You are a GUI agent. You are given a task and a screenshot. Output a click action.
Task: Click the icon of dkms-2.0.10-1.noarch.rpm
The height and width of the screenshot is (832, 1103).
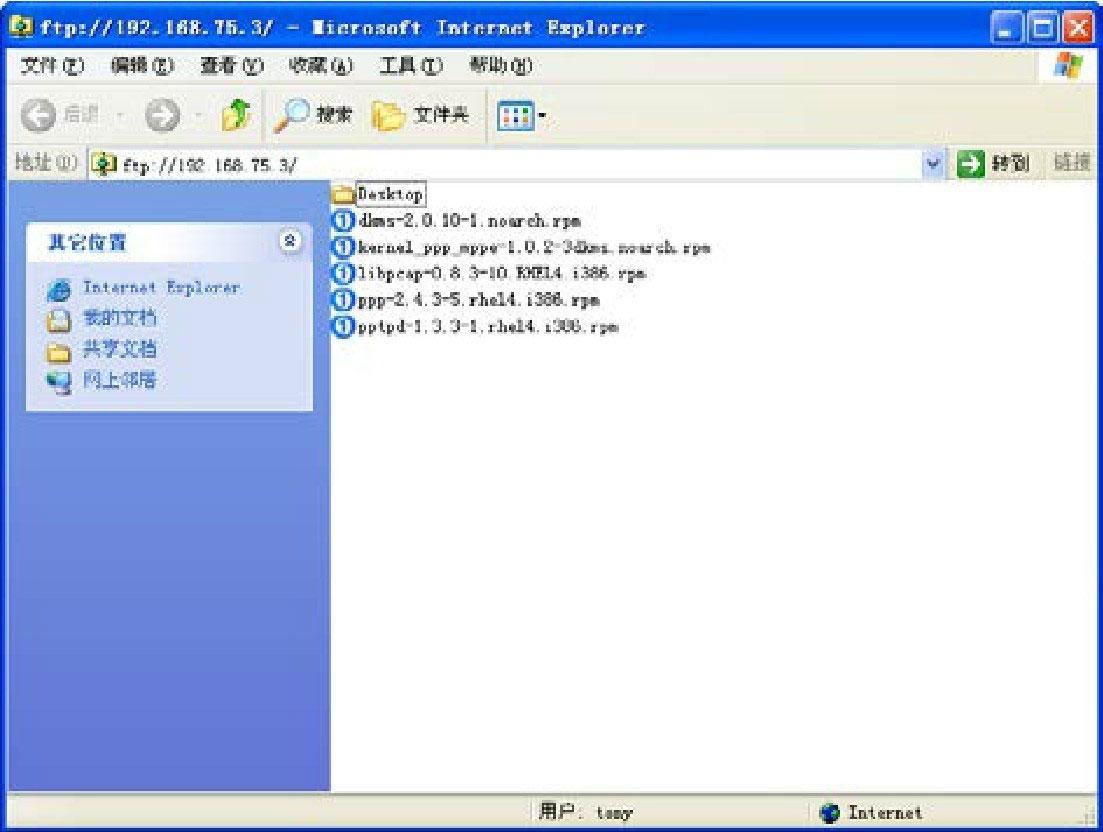coord(343,221)
